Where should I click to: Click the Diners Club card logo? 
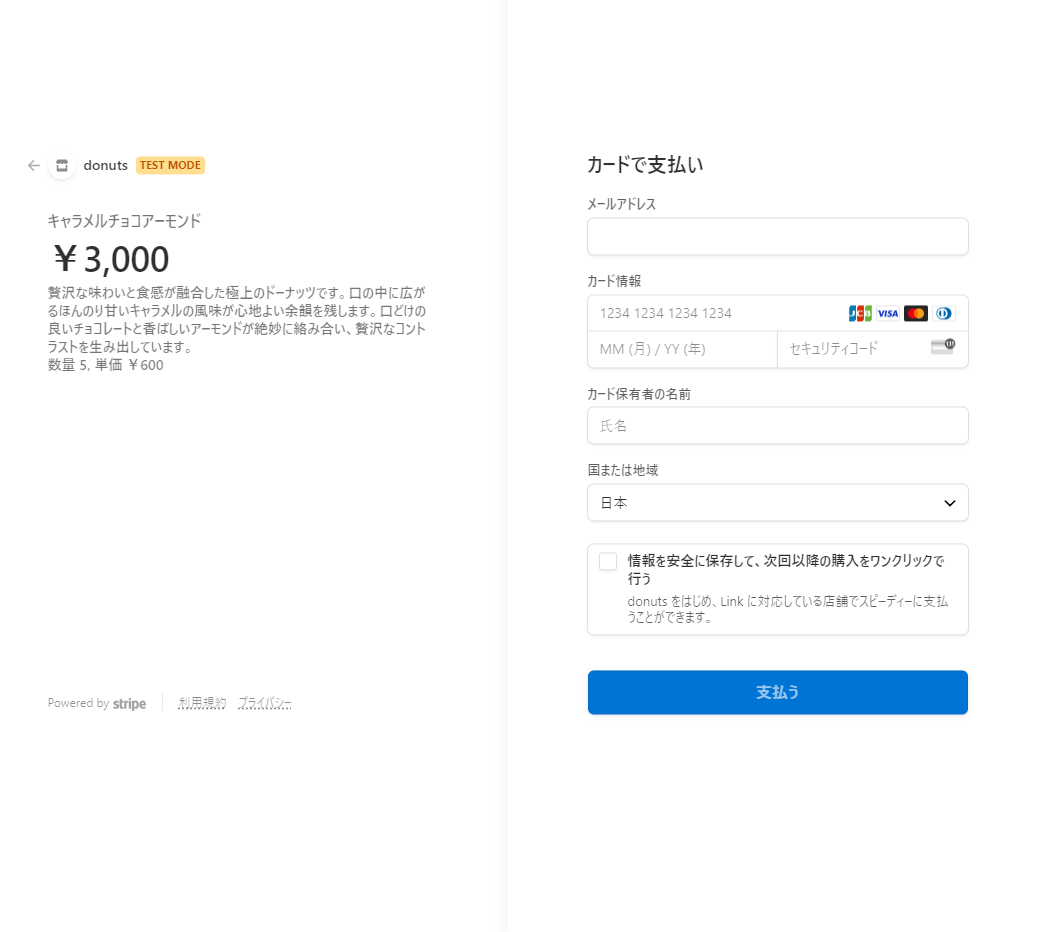(x=943, y=313)
